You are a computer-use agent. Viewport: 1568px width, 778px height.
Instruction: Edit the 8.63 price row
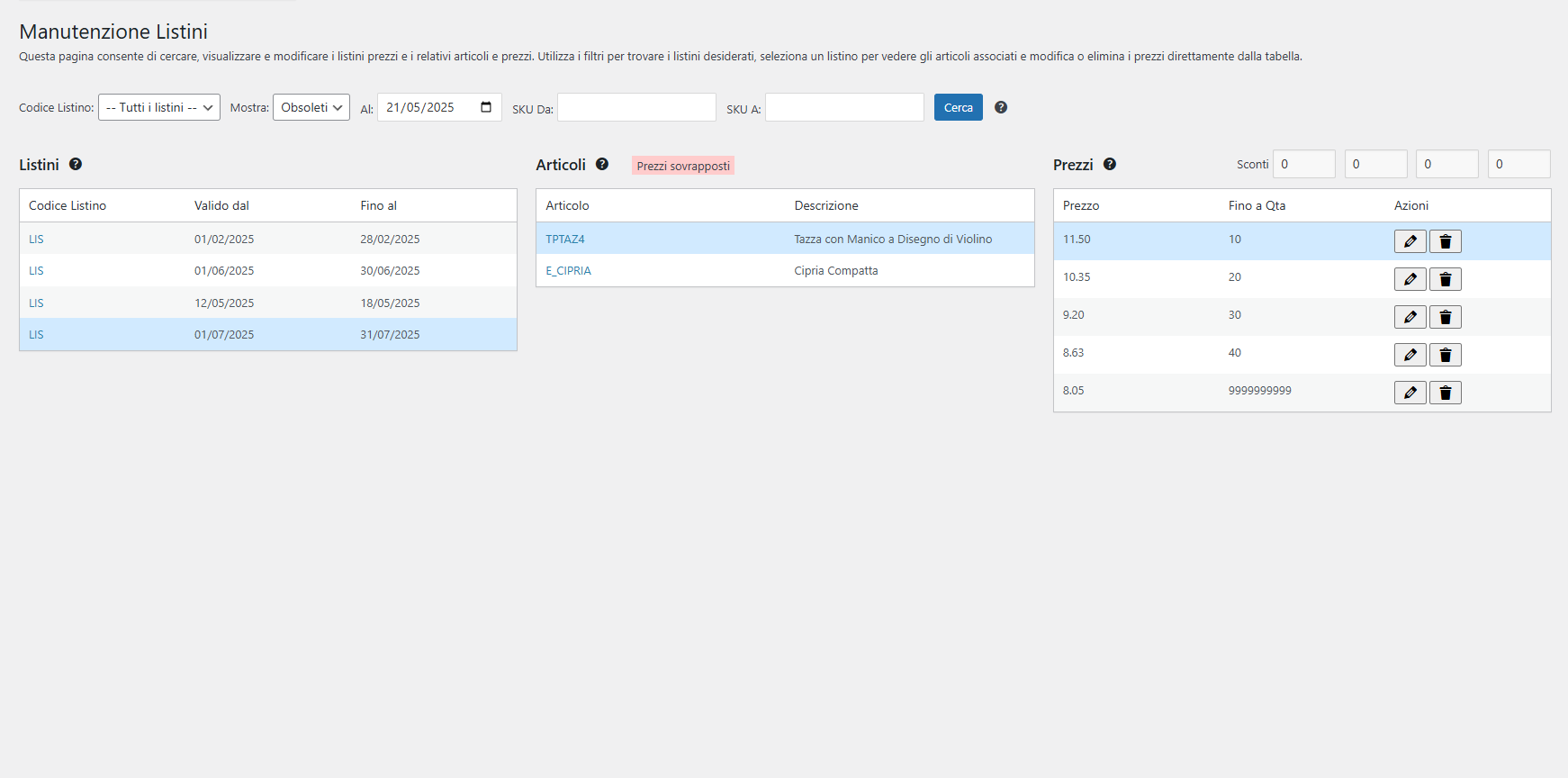click(x=1410, y=355)
